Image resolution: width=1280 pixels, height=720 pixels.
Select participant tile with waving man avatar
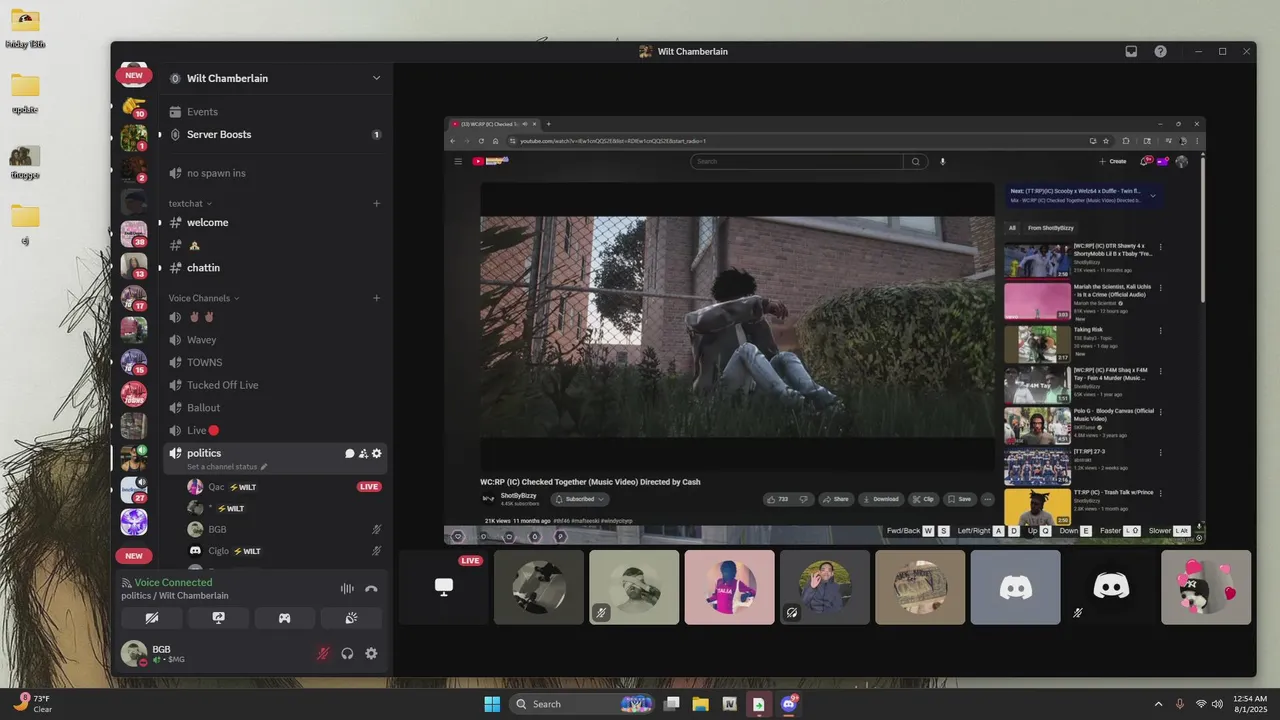pos(825,587)
